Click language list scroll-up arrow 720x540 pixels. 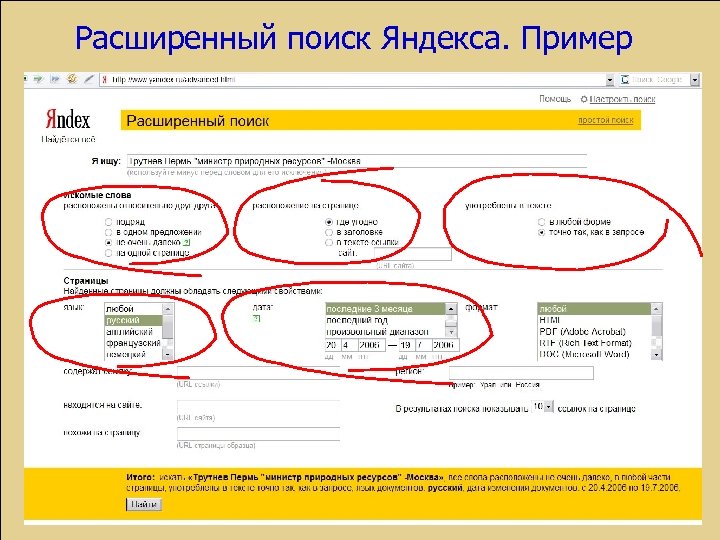click(x=168, y=309)
